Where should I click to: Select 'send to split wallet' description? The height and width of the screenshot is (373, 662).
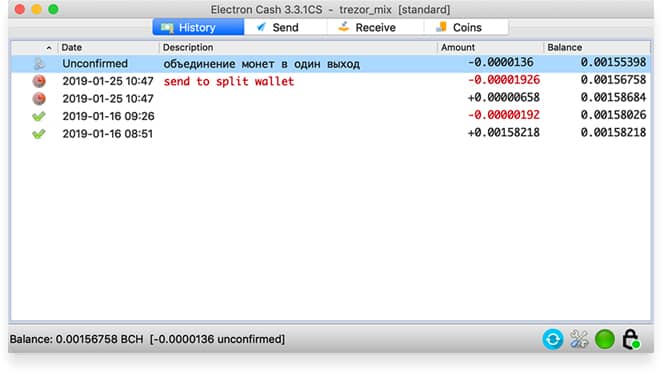(228, 81)
